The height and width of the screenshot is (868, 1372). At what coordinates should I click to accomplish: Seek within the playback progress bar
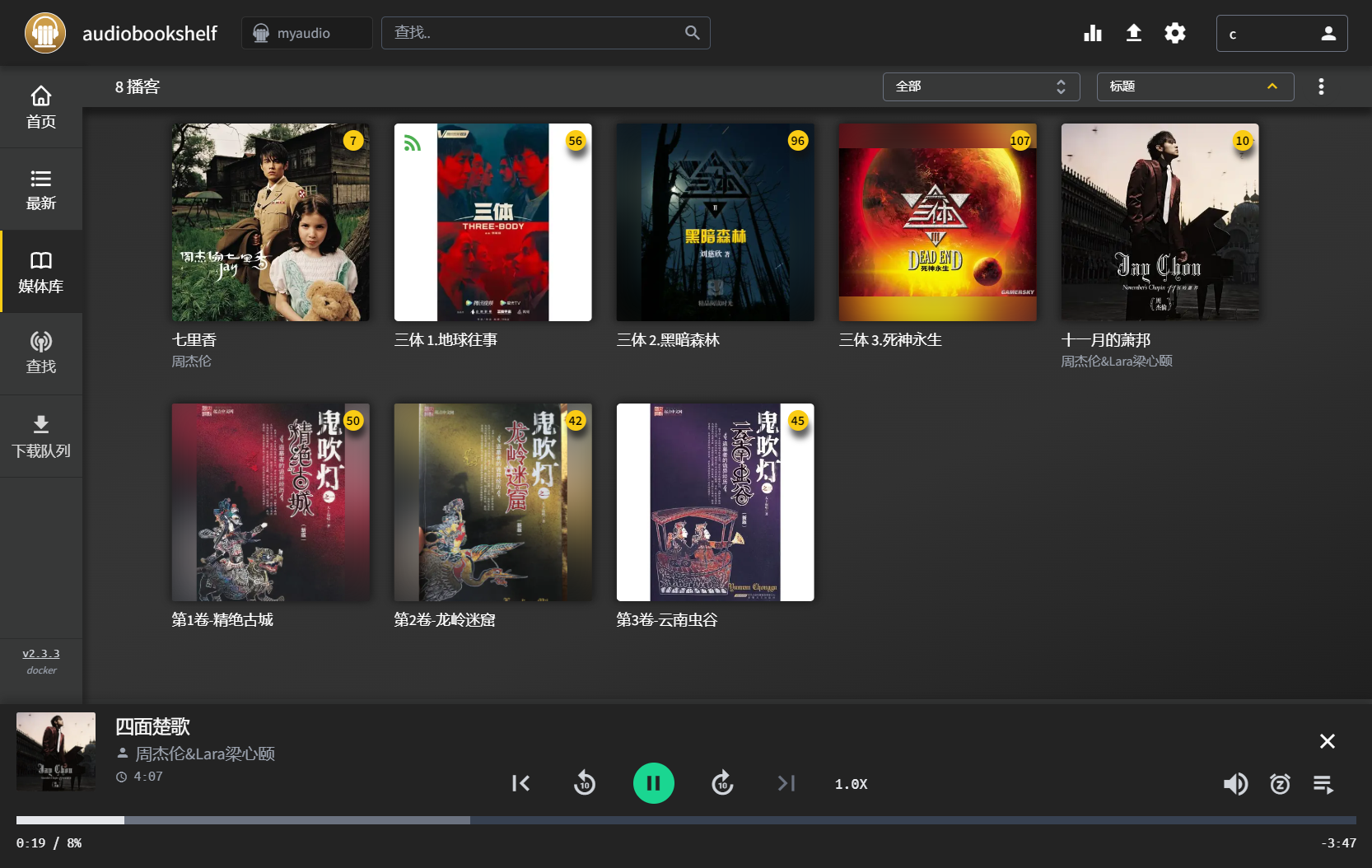(686, 820)
